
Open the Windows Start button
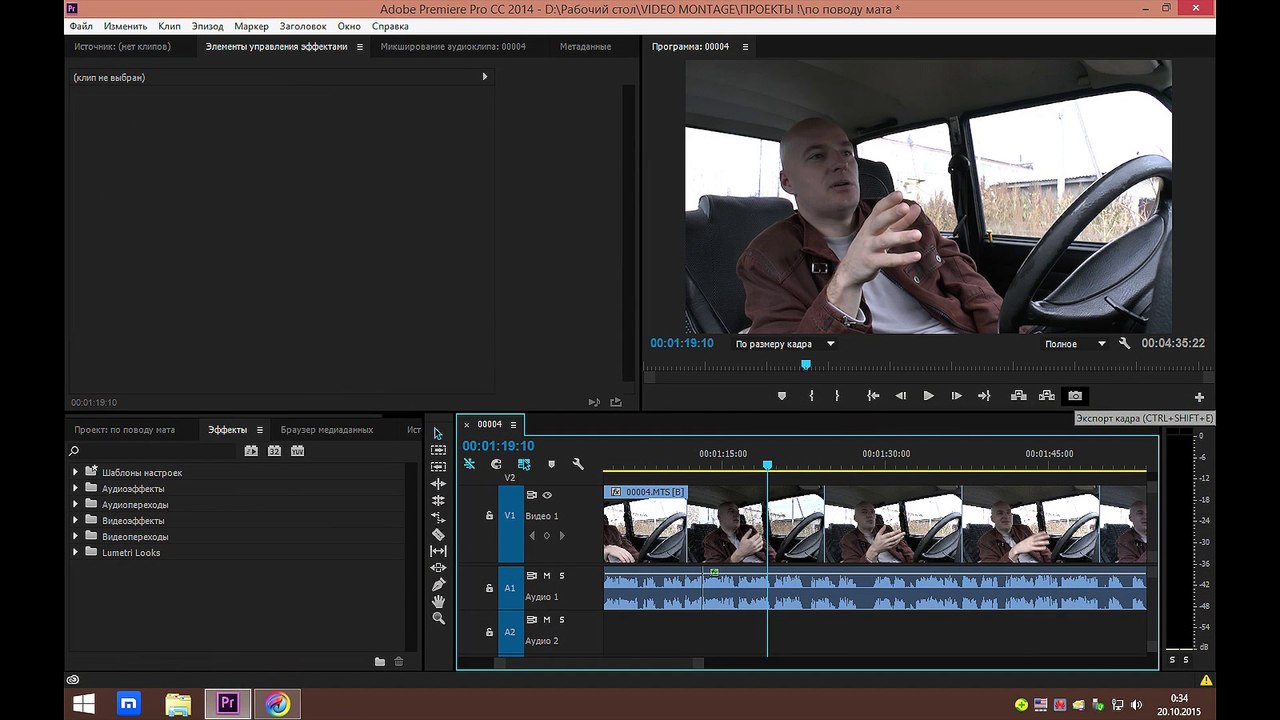click(x=84, y=704)
